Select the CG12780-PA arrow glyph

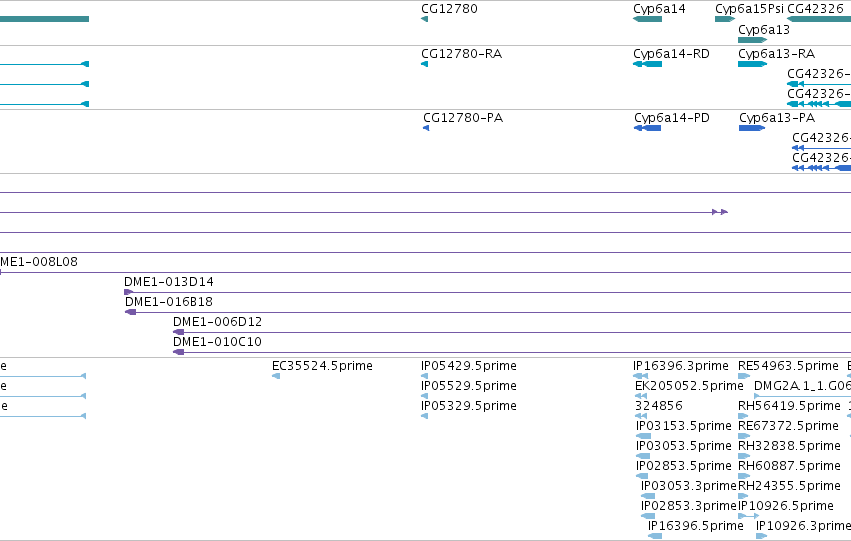point(426,128)
